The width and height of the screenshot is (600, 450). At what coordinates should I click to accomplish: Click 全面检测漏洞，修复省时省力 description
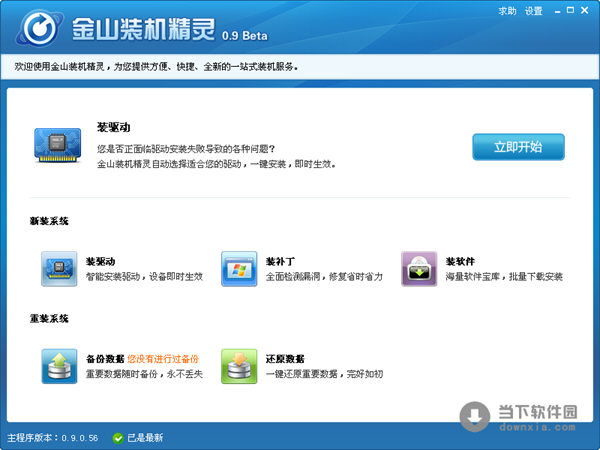pyautogui.click(x=324, y=277)
